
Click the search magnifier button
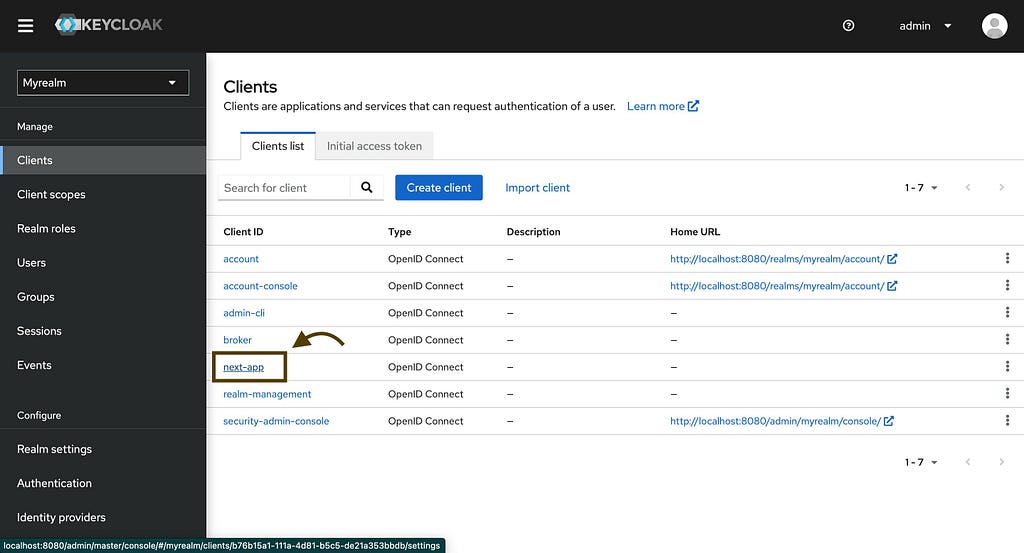[367, 187]
